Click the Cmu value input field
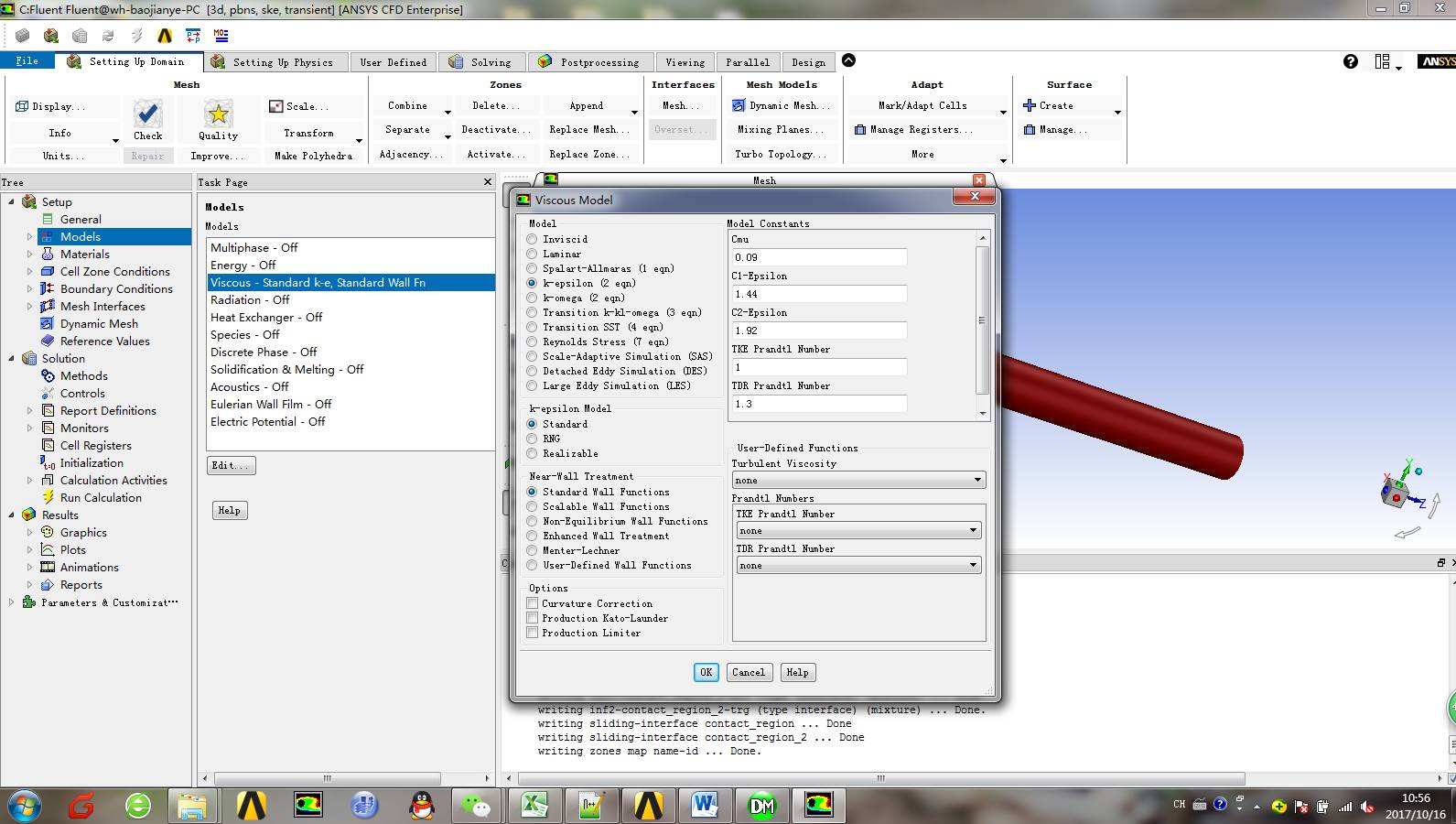 point(819,257)
